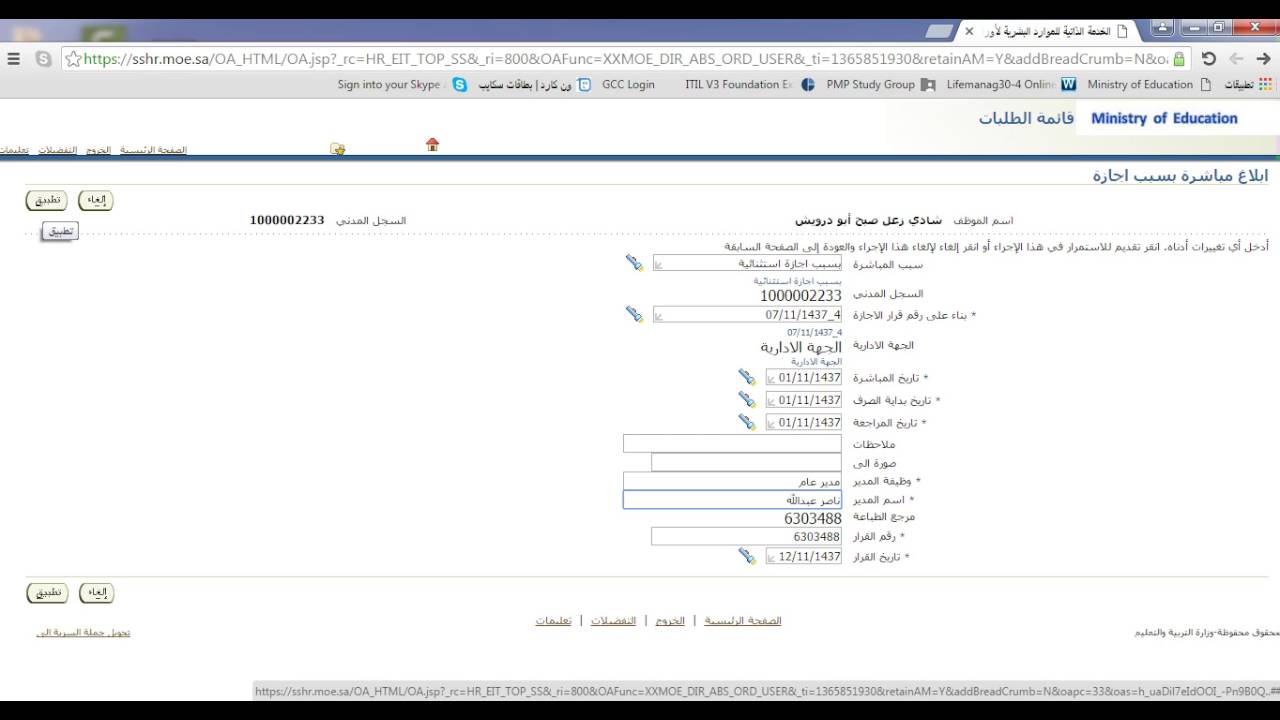Viewport: 1280px width, 720px height.
Task: Click the وظيفة المدير field containing مدير عام
Action: pos(732,481)
